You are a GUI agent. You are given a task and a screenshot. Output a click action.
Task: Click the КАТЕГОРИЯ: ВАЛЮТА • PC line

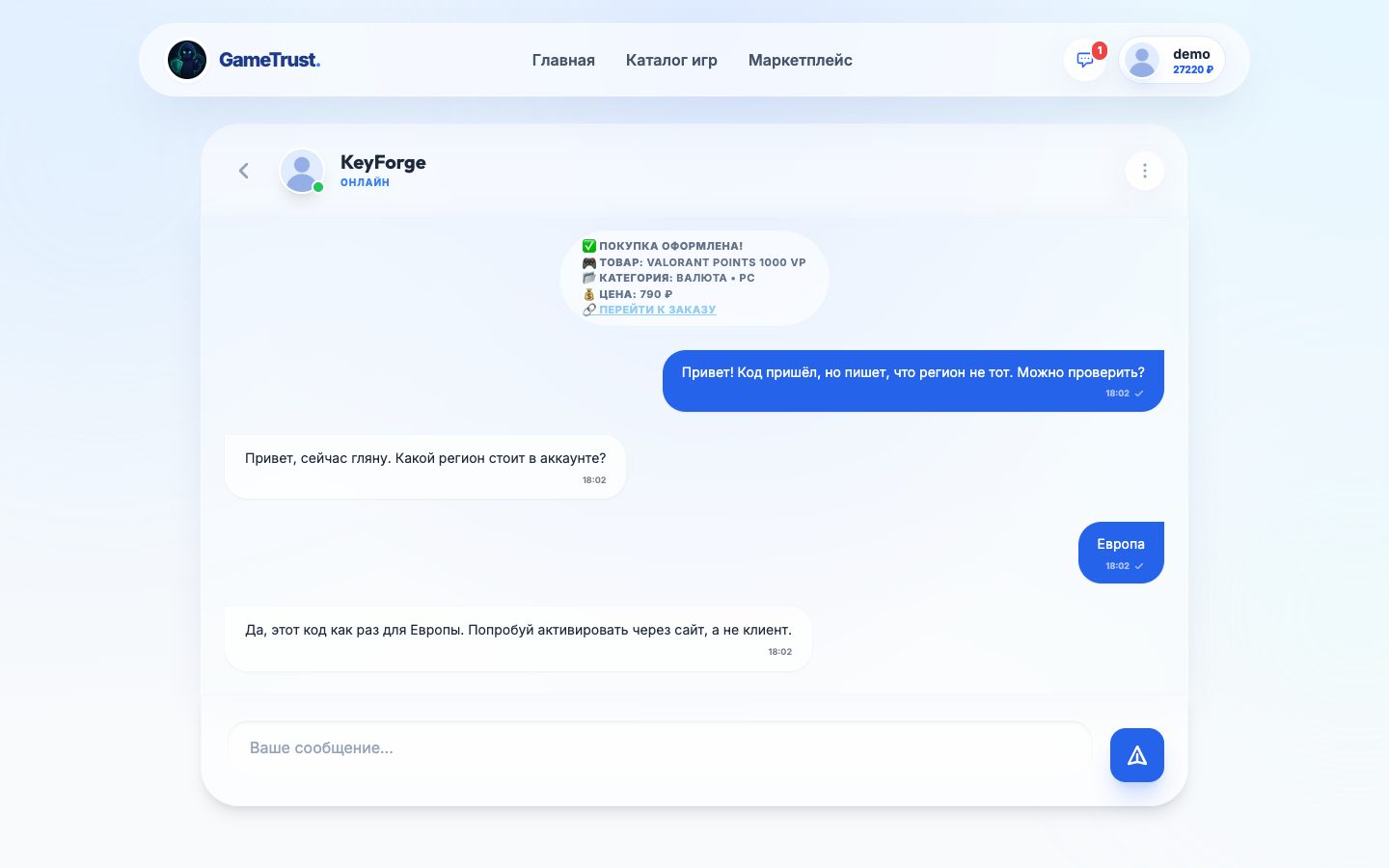point(668,278)
